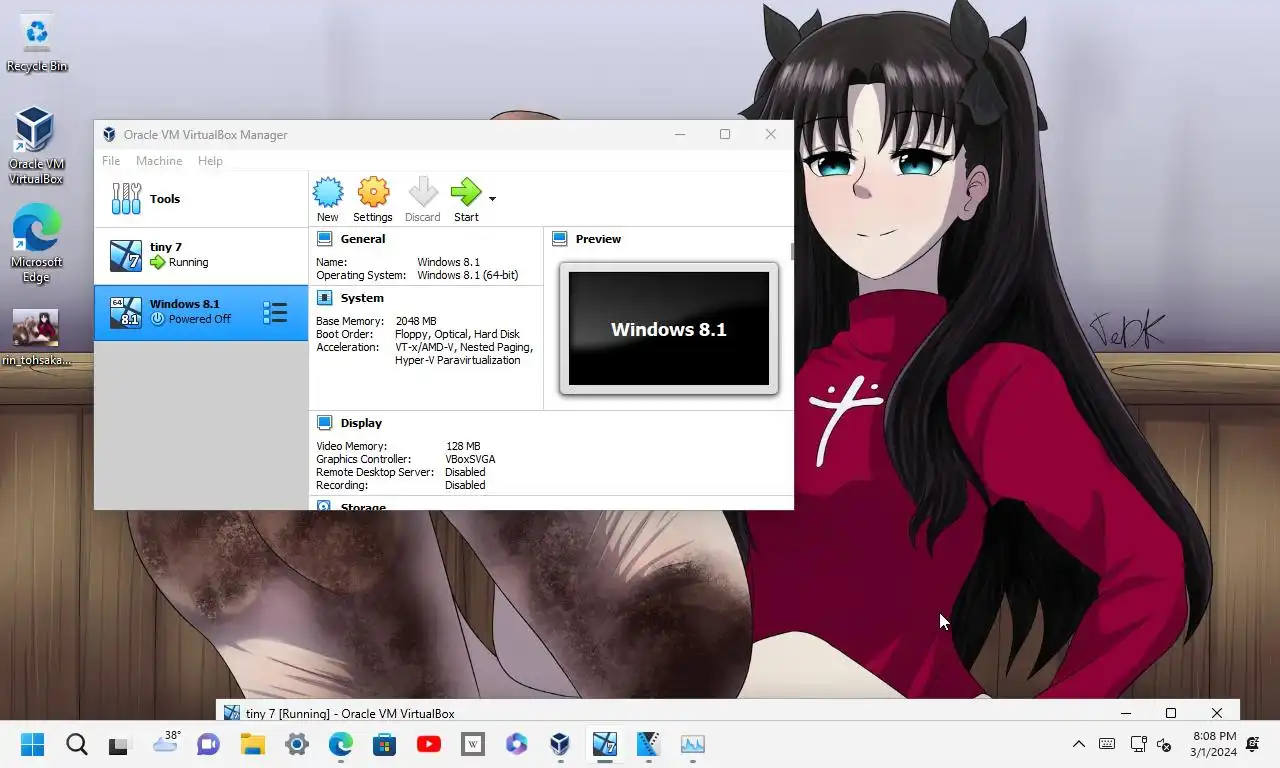Click the touch keyboard tray icon
Image resolution: width=1280 pixels, height=768 pixels.
pos(1107,744)
